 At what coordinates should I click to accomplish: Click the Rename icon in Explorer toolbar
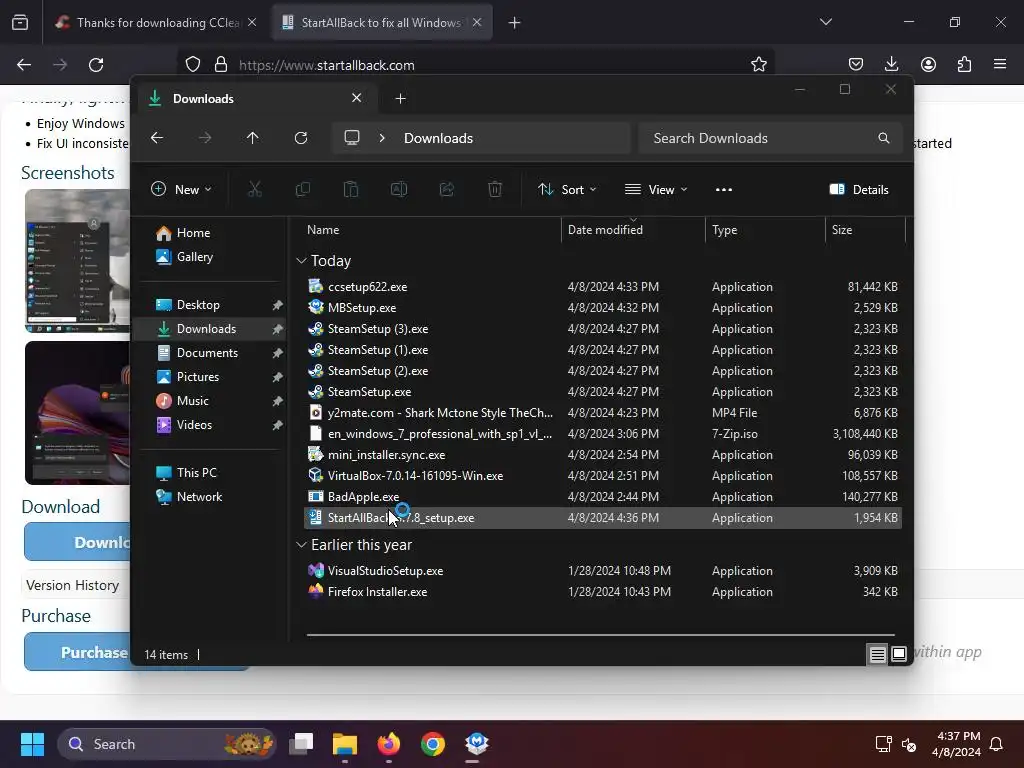point(399,189)
